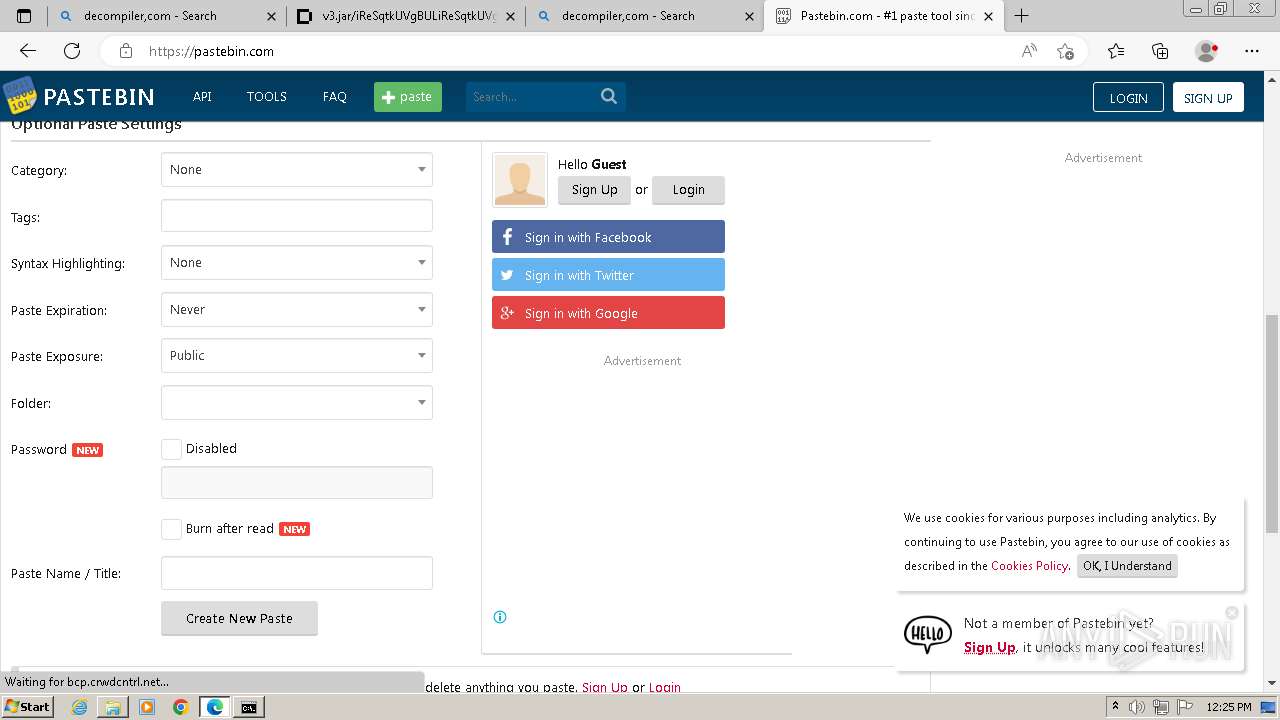
Task: Click the green paste button
Action: coord(408,97)
